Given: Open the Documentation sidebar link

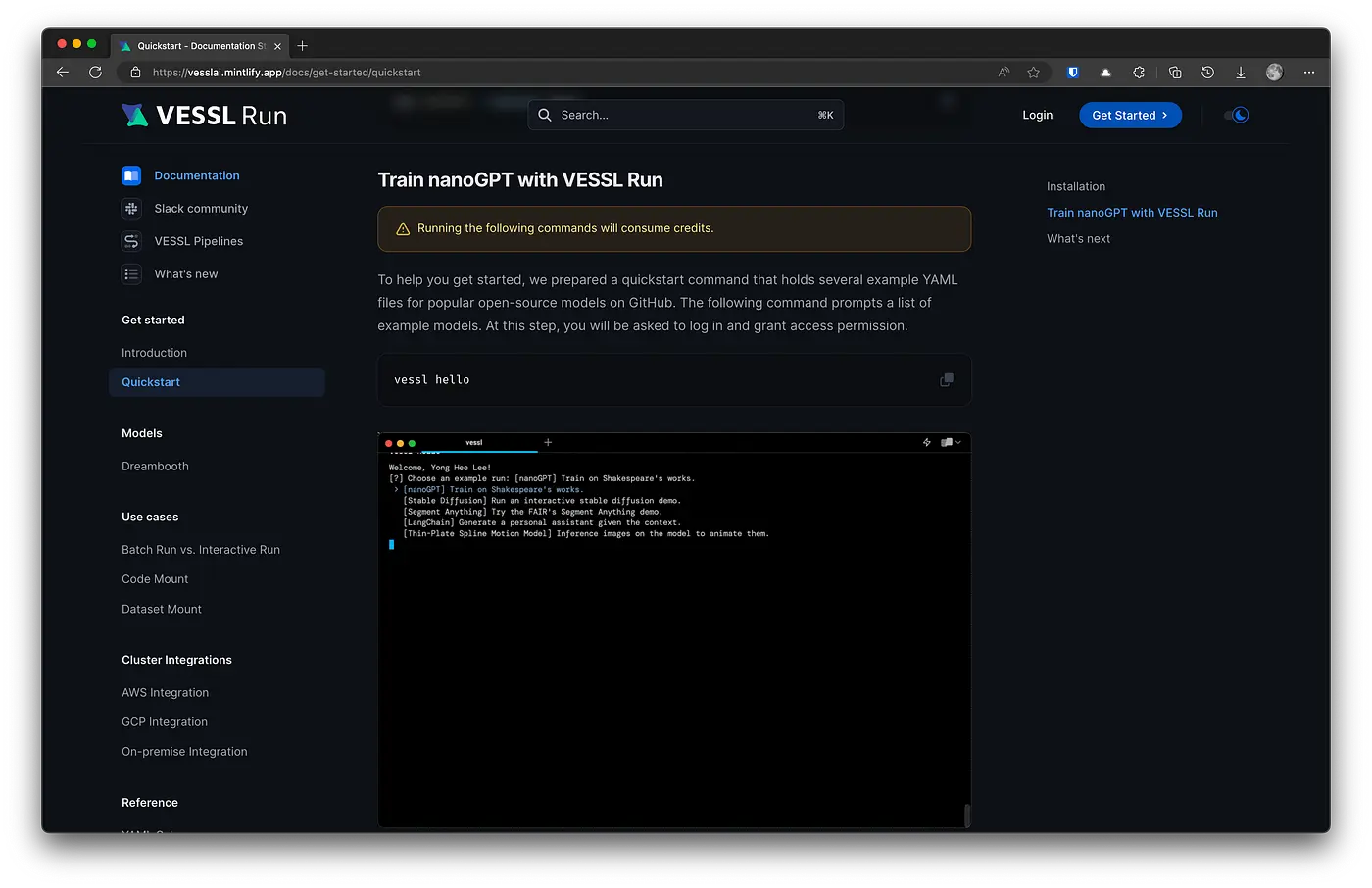Looking at the screenshot, I should tap(197, 175).
